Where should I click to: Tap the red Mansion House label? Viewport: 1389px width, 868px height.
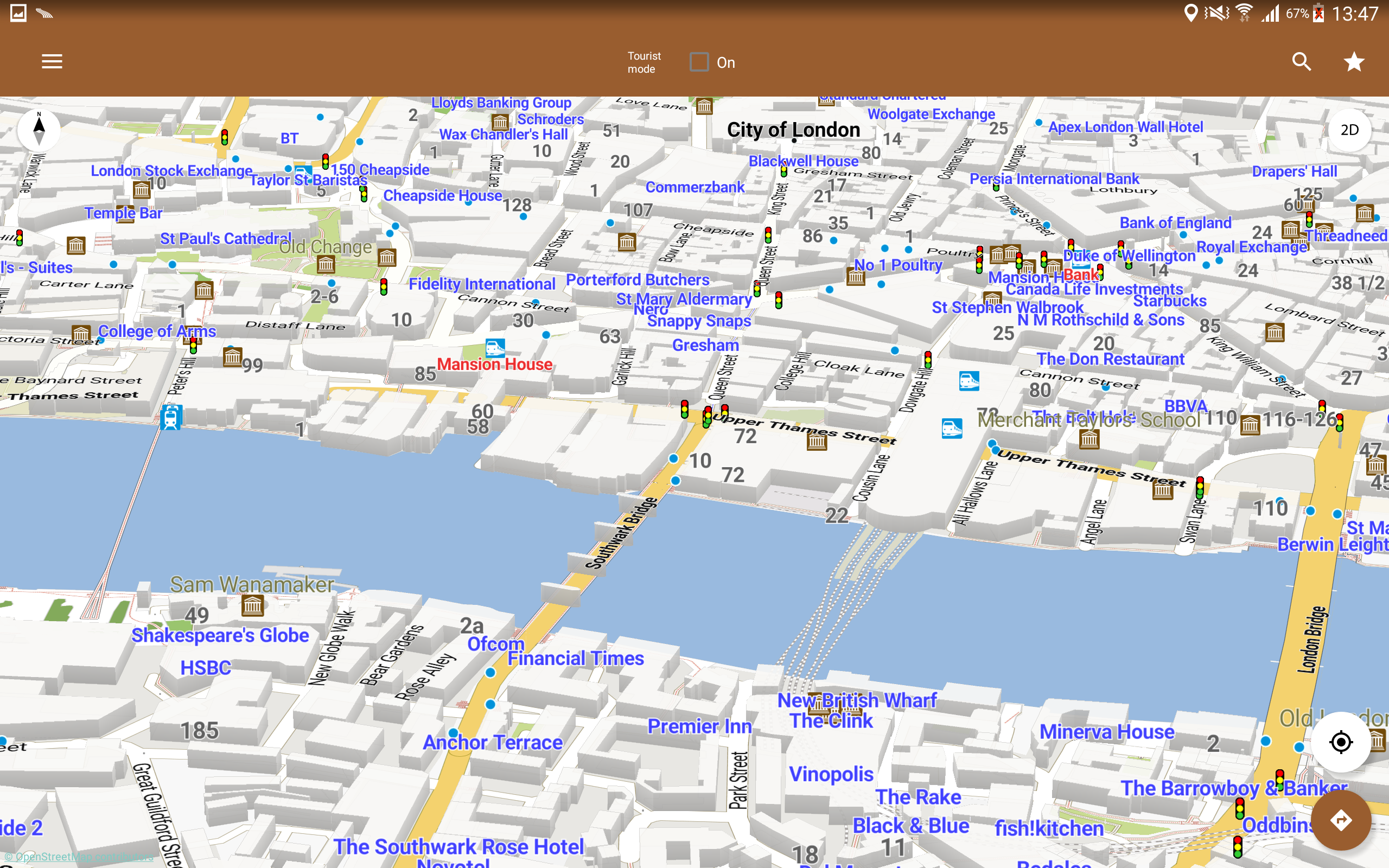[494, 364]
